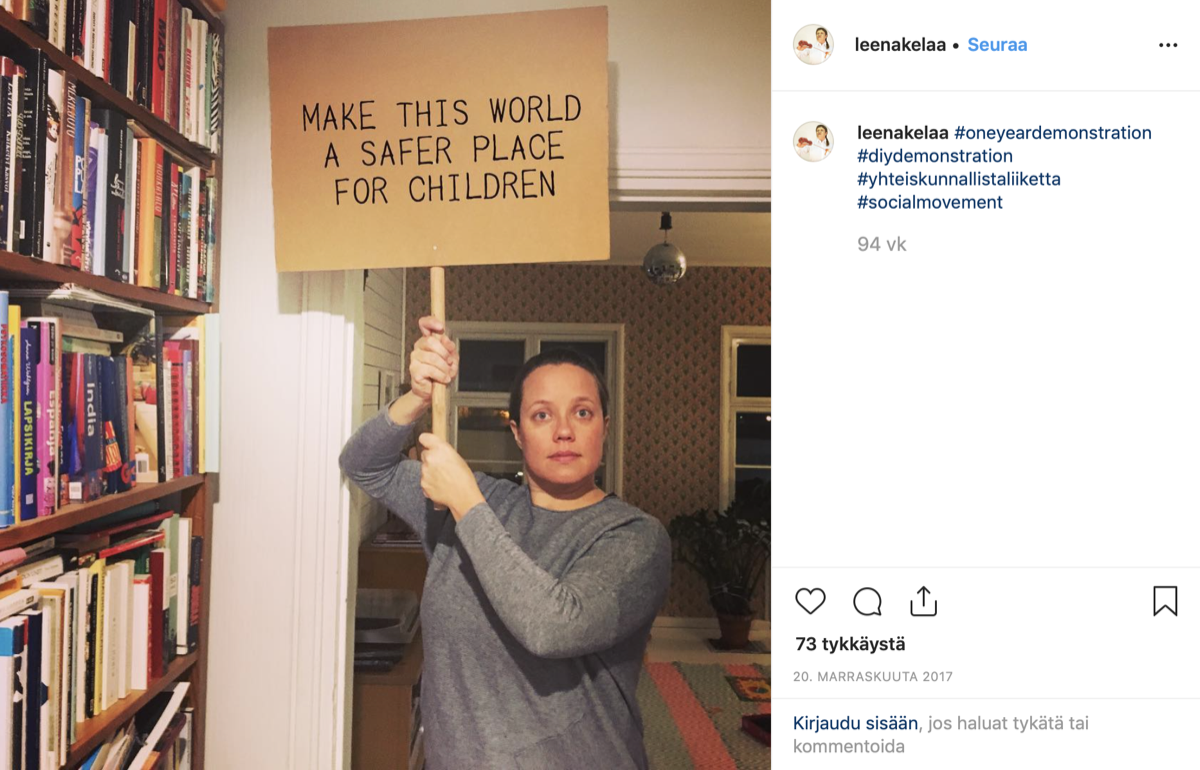Open leenakelaa username in post header
1200x770 pixels.
pos(900,45)
